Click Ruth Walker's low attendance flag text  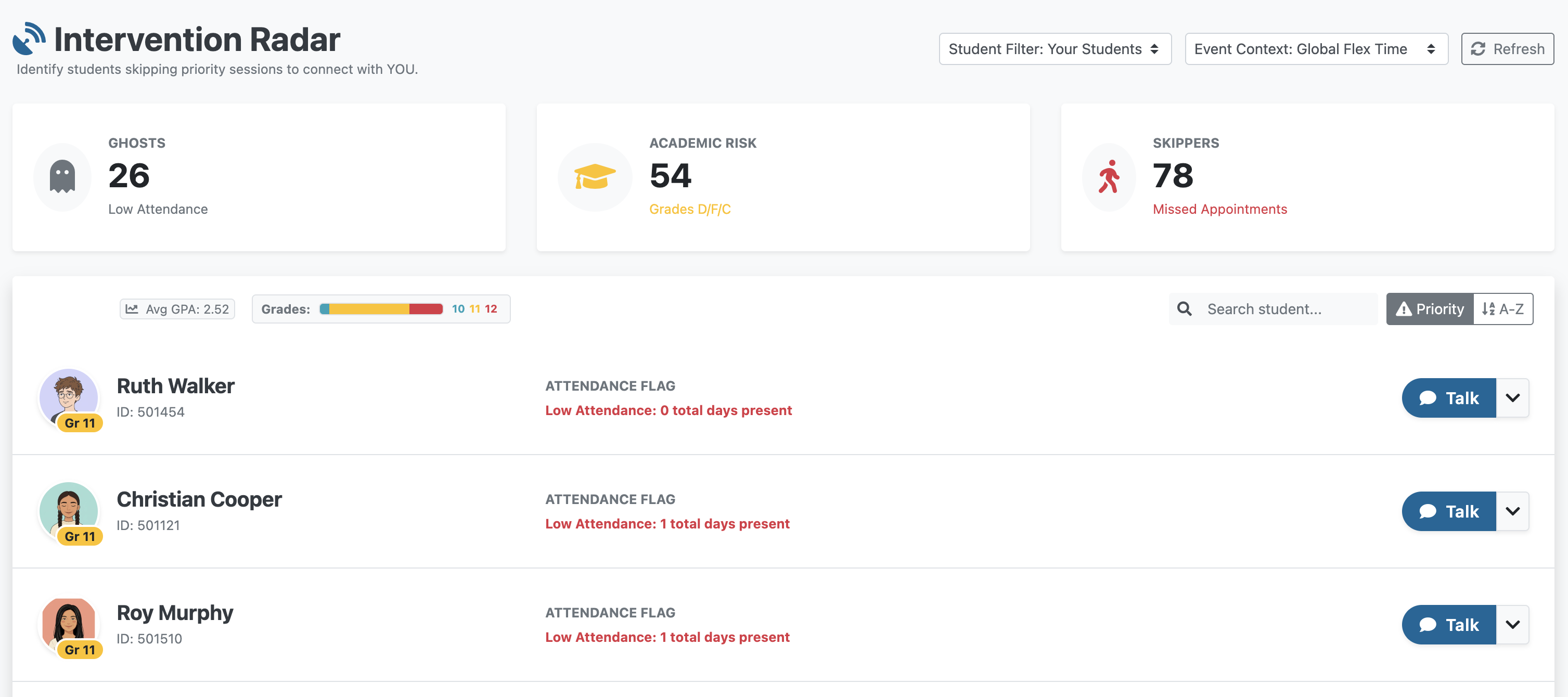(669, 410)
